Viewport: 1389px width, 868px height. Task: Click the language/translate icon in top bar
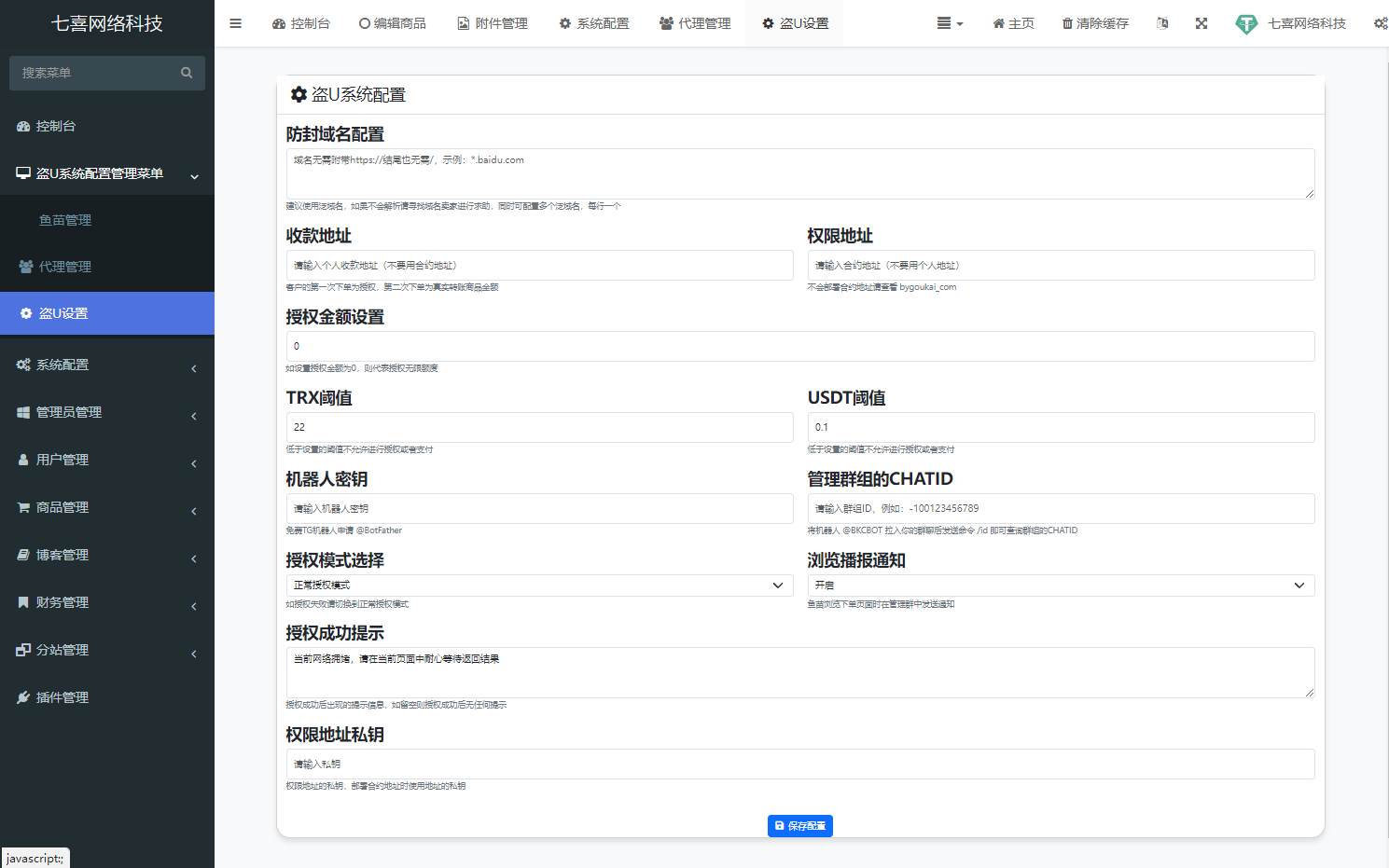1162,22
